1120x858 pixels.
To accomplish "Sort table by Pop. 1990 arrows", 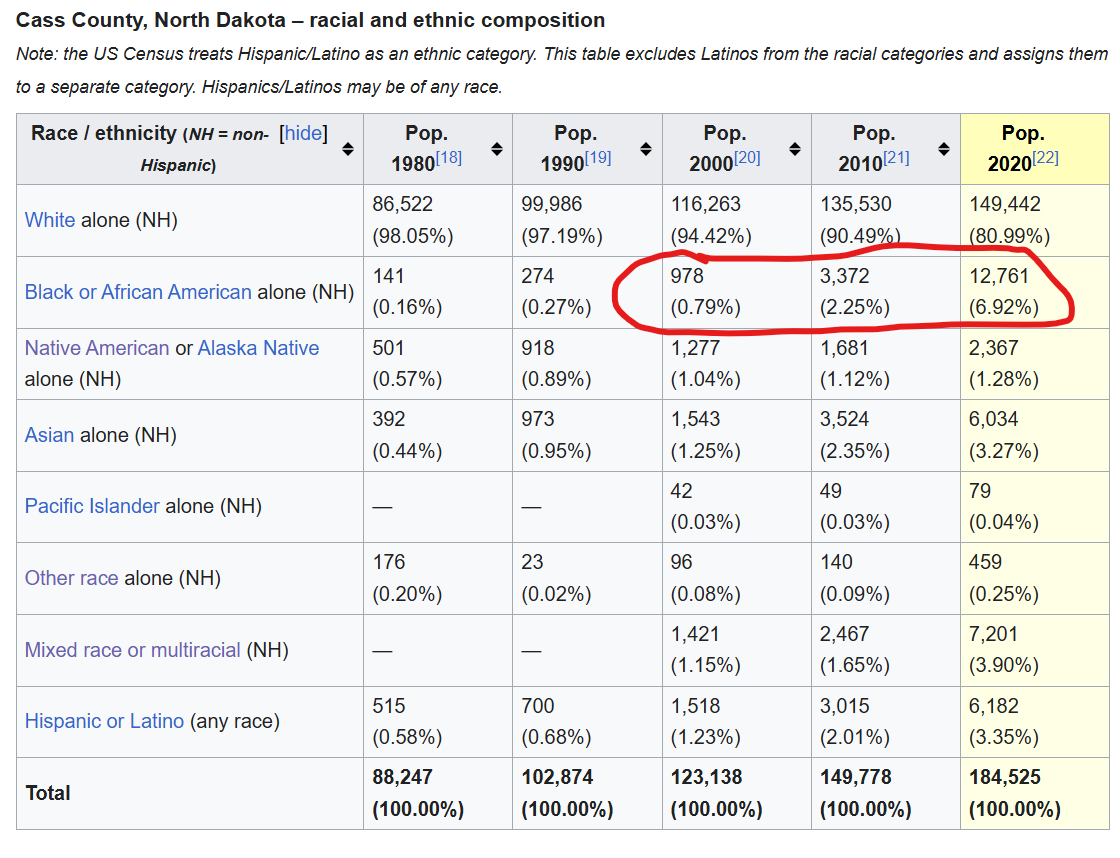I will 646,149.
